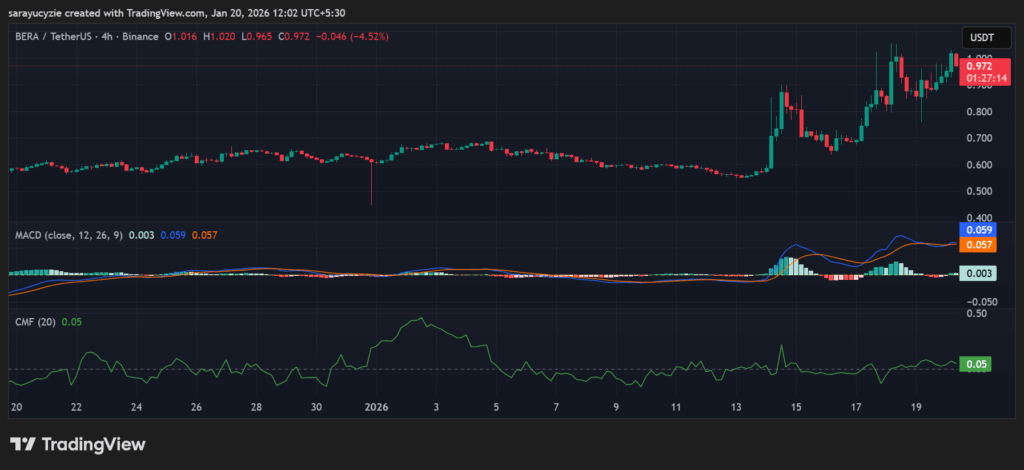Click the green 0.05 CMF value tag

(x=975, y=365)
